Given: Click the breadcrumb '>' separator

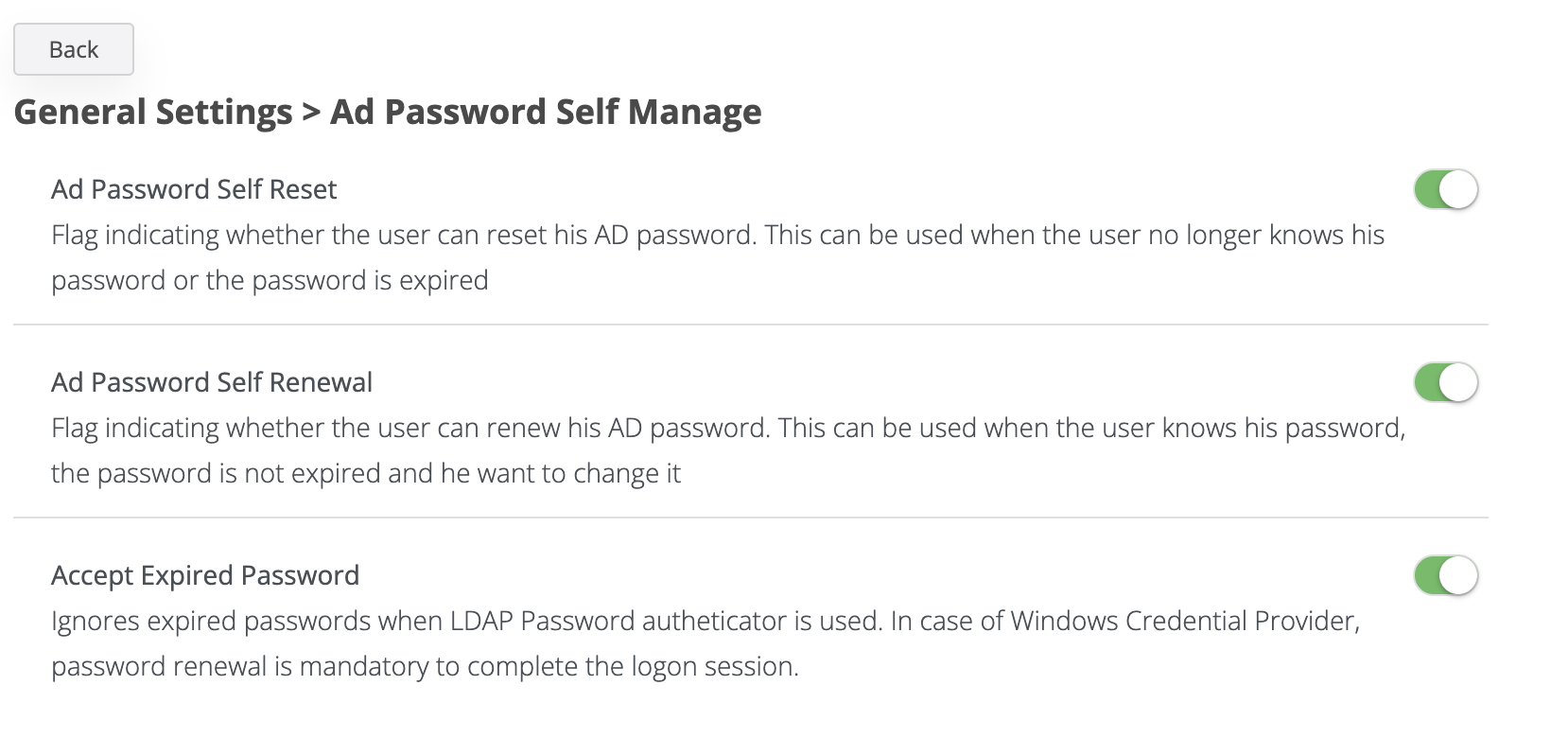Looking at the screenshot, I should [x=311, y=113].
